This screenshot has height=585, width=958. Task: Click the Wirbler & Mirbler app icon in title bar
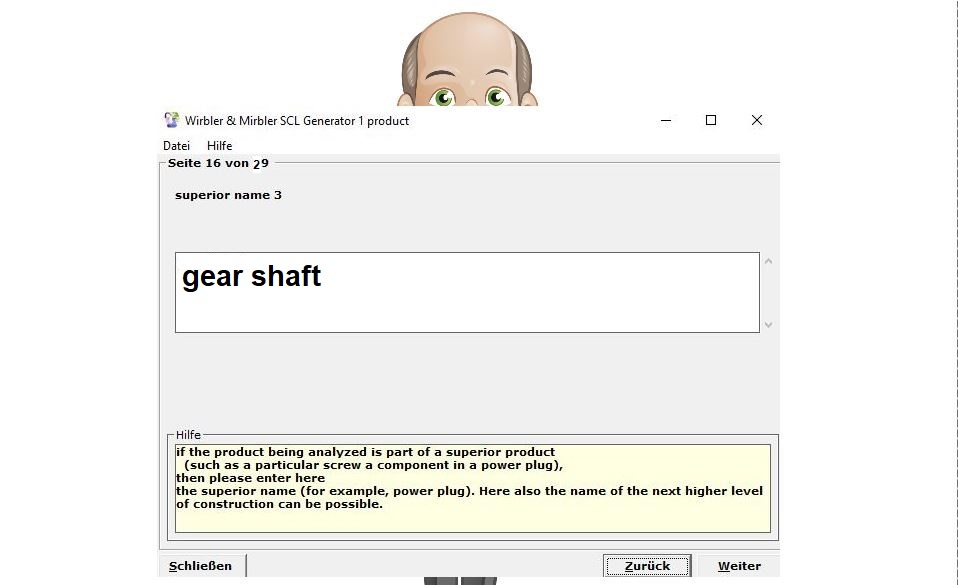pos(171,120)
